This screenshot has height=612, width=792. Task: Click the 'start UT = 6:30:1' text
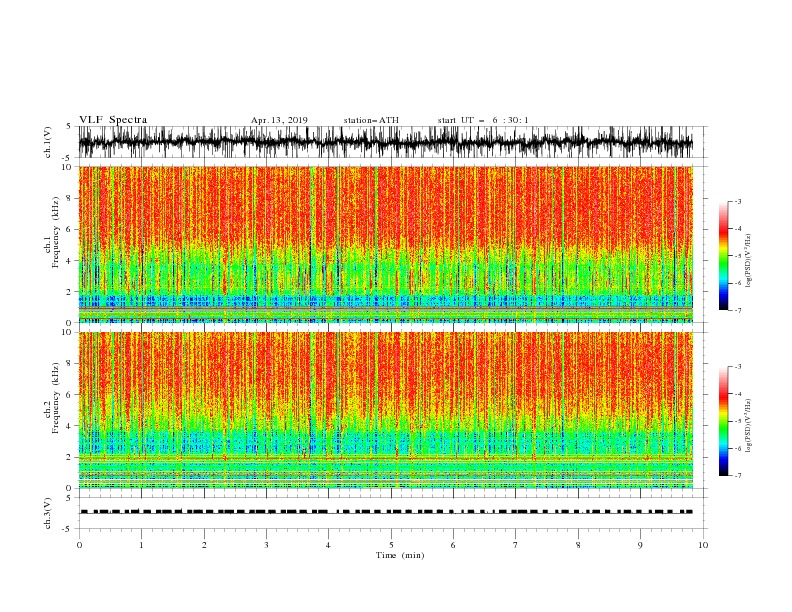(x=483, y=120)
